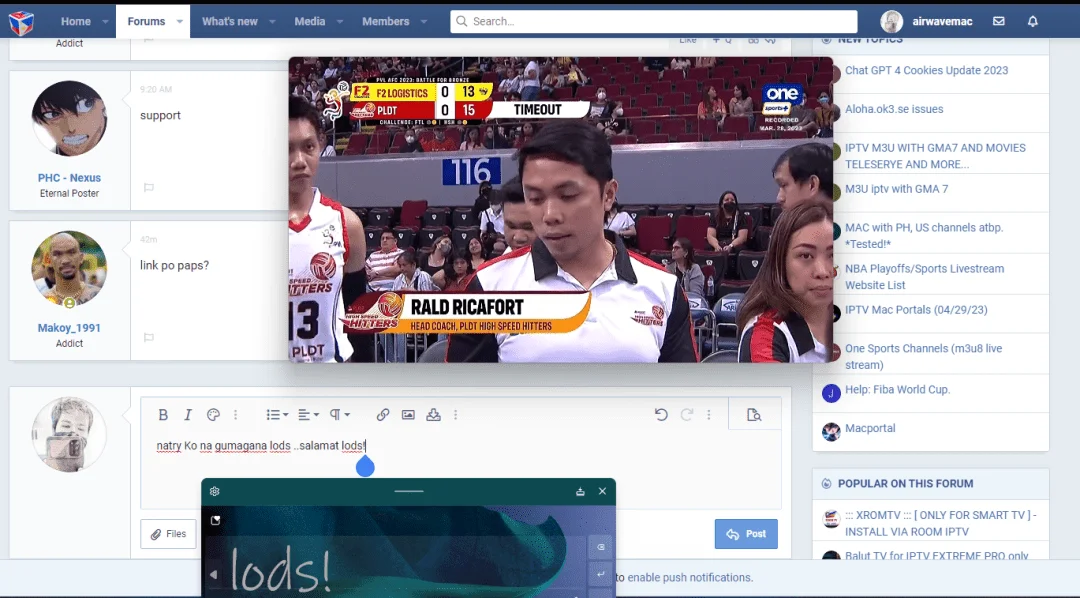Click the forum search field
Viewport: 1080px width, 598px height.
click(x=654, y=21)
